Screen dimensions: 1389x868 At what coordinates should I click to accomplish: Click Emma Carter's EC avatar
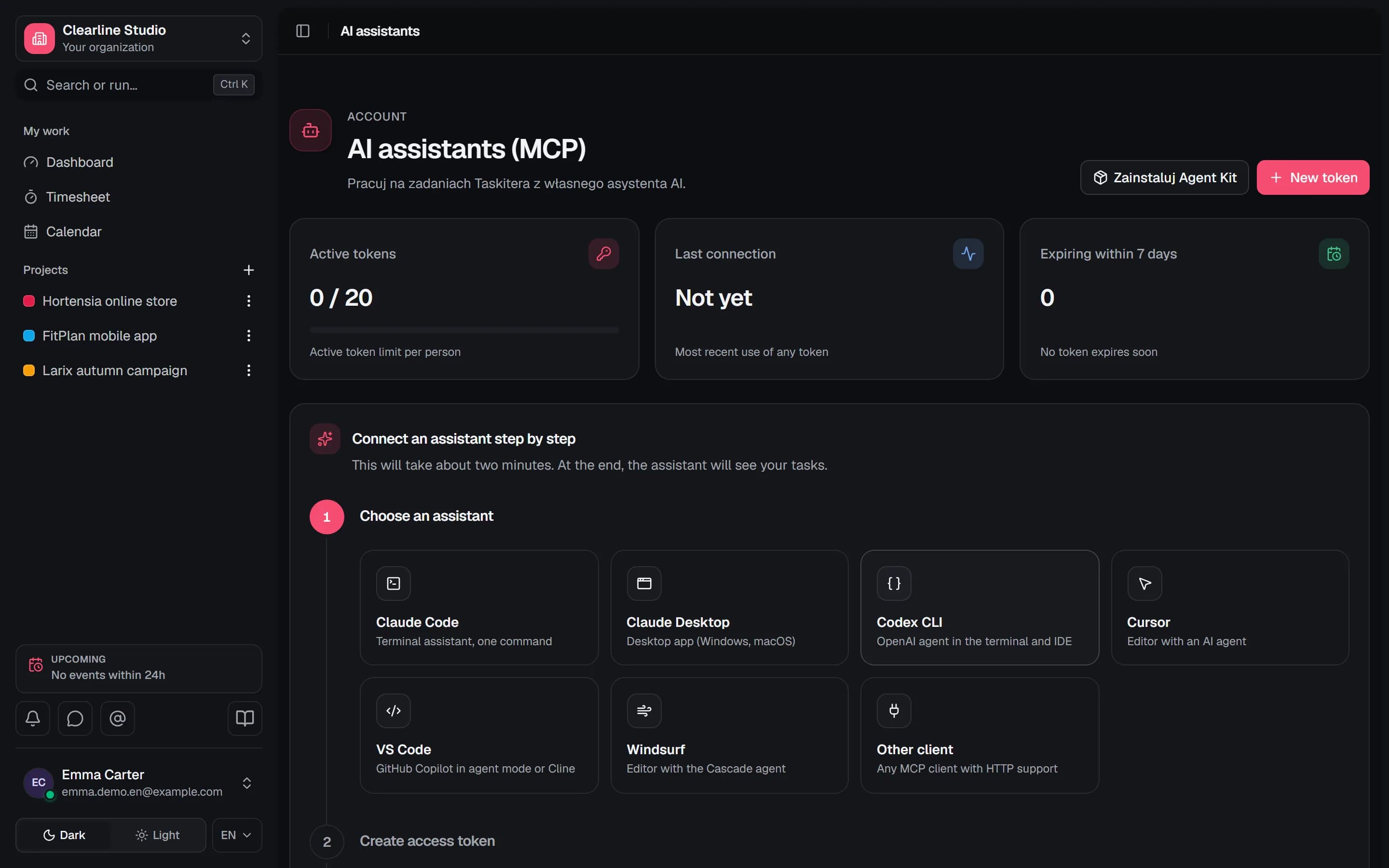coord(39,783)
